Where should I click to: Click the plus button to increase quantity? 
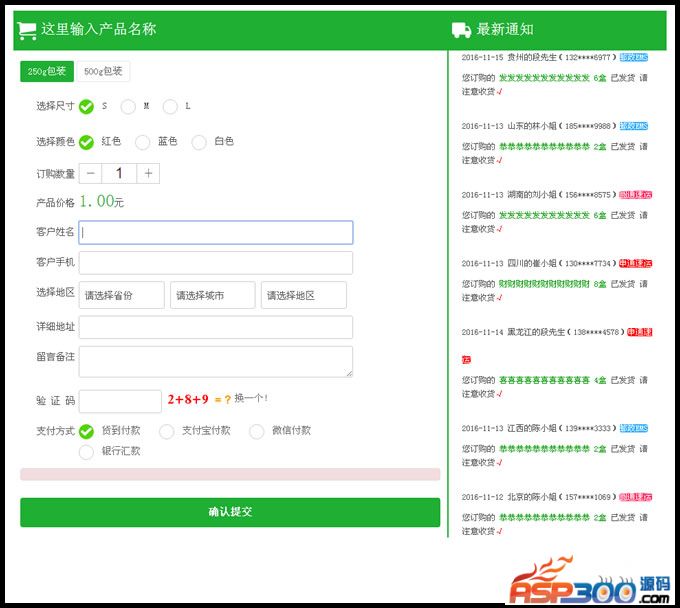tap(148, 174)
